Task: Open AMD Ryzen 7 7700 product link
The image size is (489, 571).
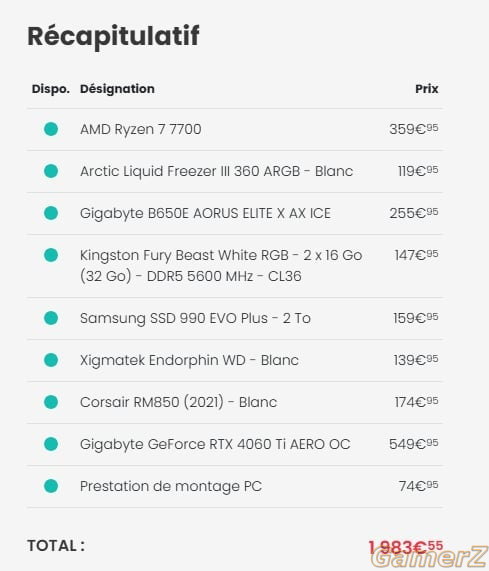Action: [x=141, y=129]
